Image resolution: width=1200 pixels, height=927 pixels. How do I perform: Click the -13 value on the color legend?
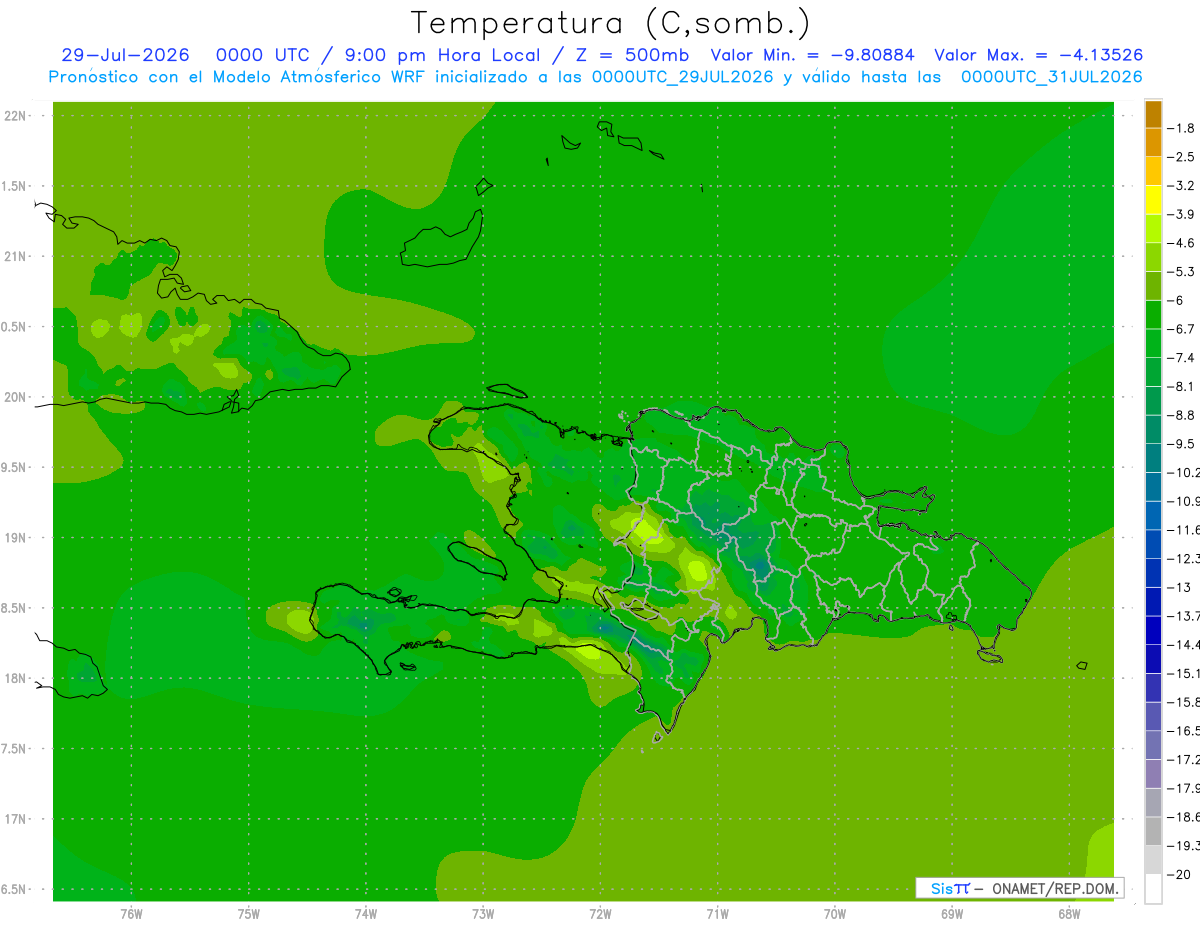tap(1179, 587)
